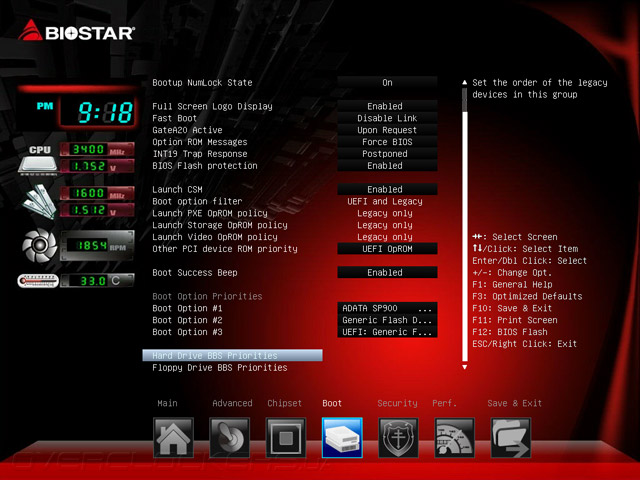Open the Main section home icon
This screenshot has width=640, height=480.
tap(173, 437)
